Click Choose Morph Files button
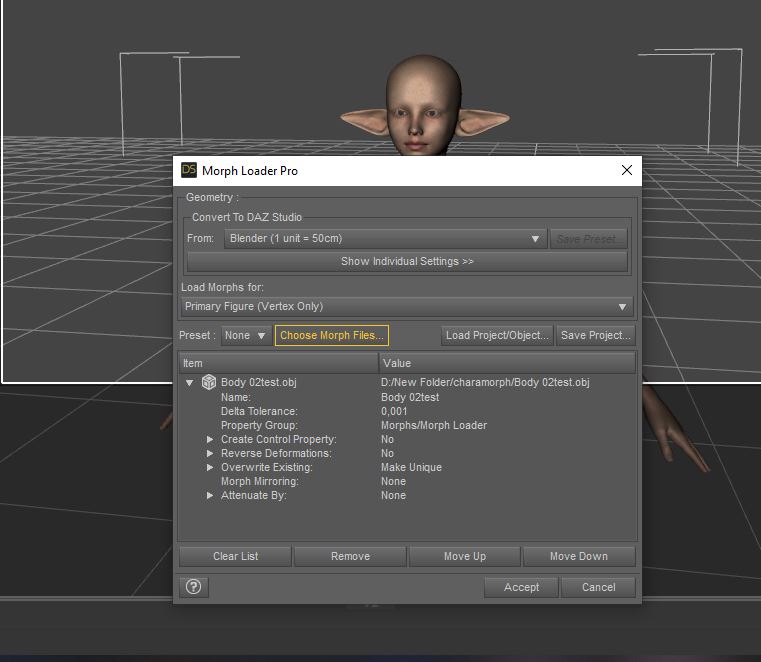761x662 pixels. 332,335
